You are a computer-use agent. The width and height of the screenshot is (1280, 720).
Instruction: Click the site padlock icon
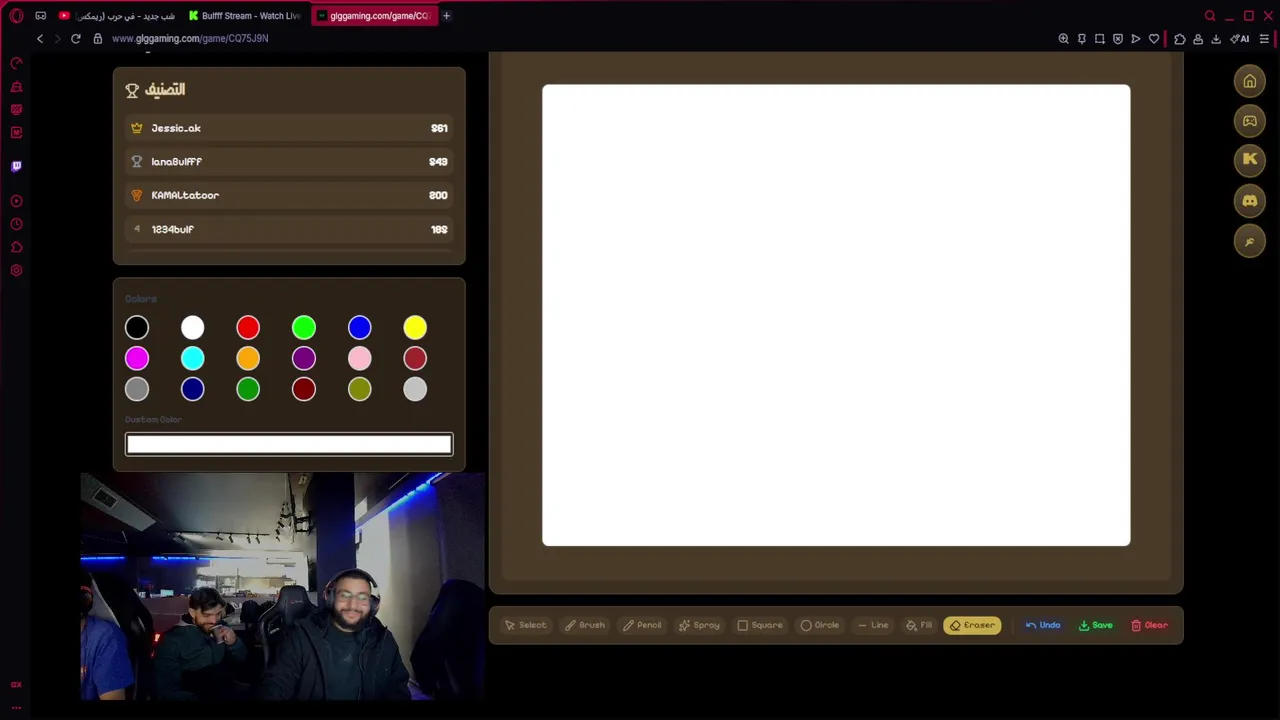pos(98,38)
